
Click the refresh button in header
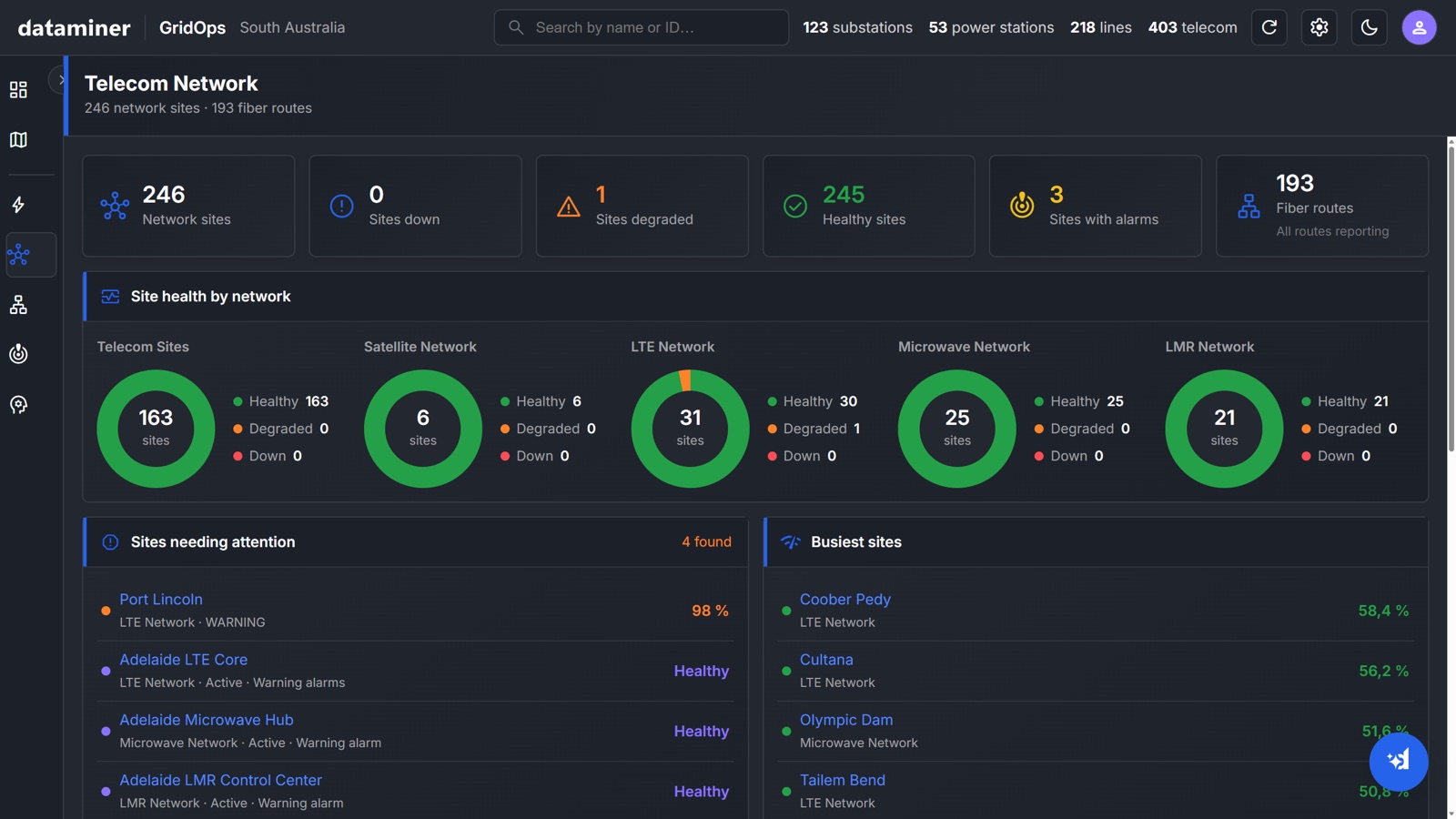point(1269,27)
